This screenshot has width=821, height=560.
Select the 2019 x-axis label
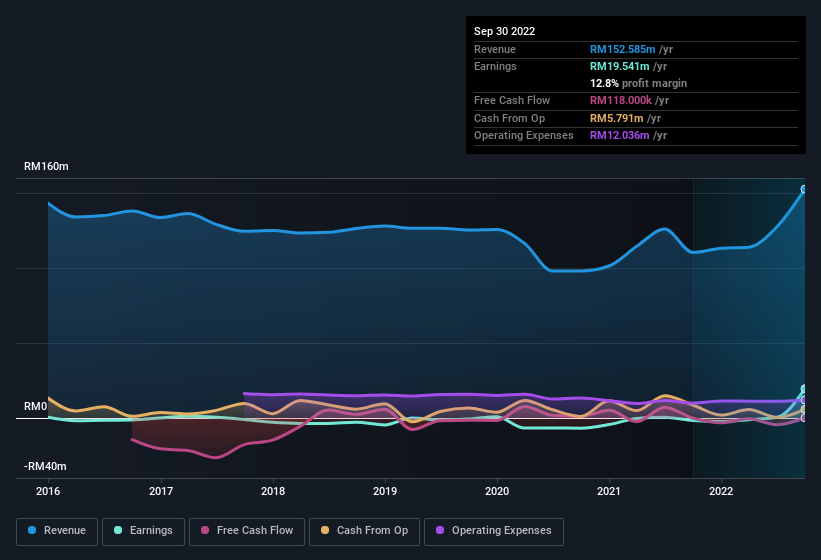coord(385,491)
